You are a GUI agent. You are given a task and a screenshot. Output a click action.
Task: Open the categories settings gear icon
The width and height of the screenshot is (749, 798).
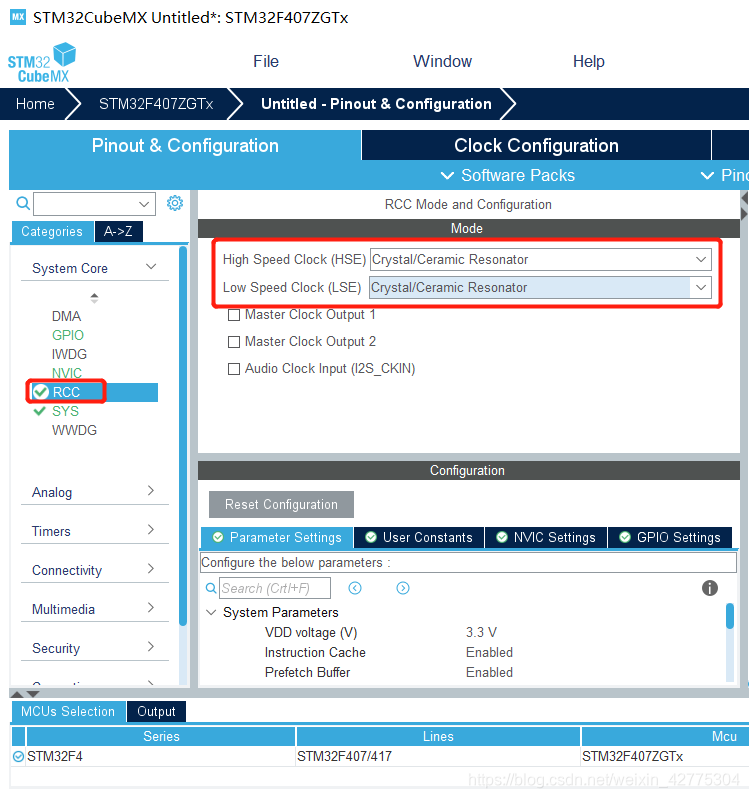(x=175, y=203)
